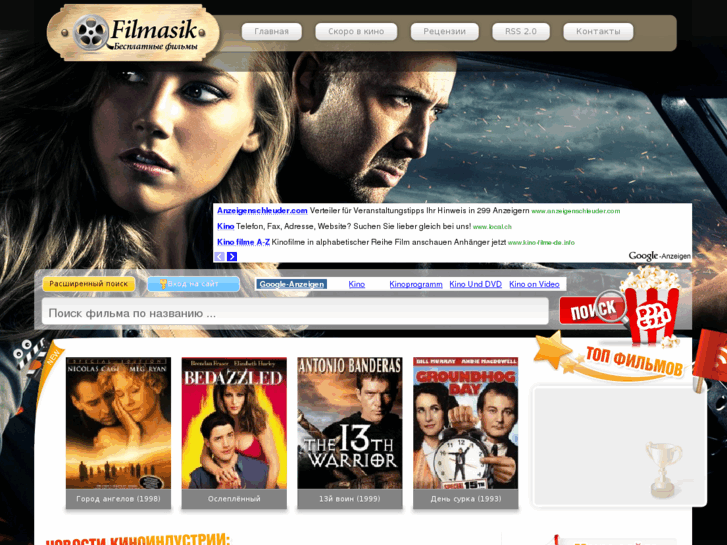The width and height of the screenshot is (727, 545).
Task: Show next ads with the right arrow
Action: (232, 256)
